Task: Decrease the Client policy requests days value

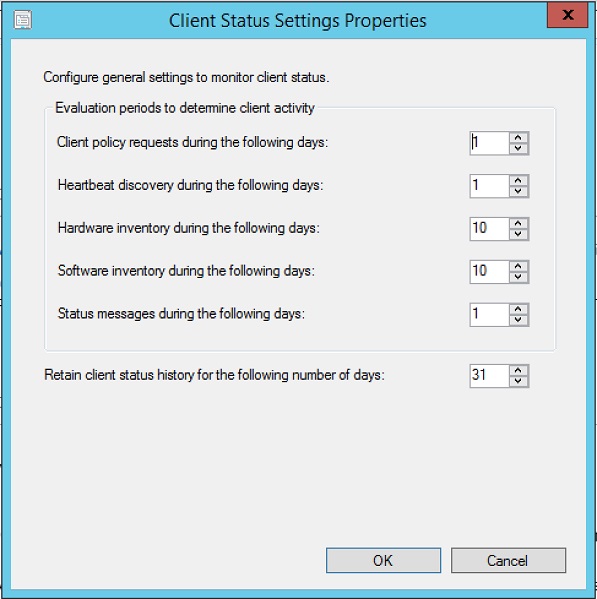Action: coord(518,149)
